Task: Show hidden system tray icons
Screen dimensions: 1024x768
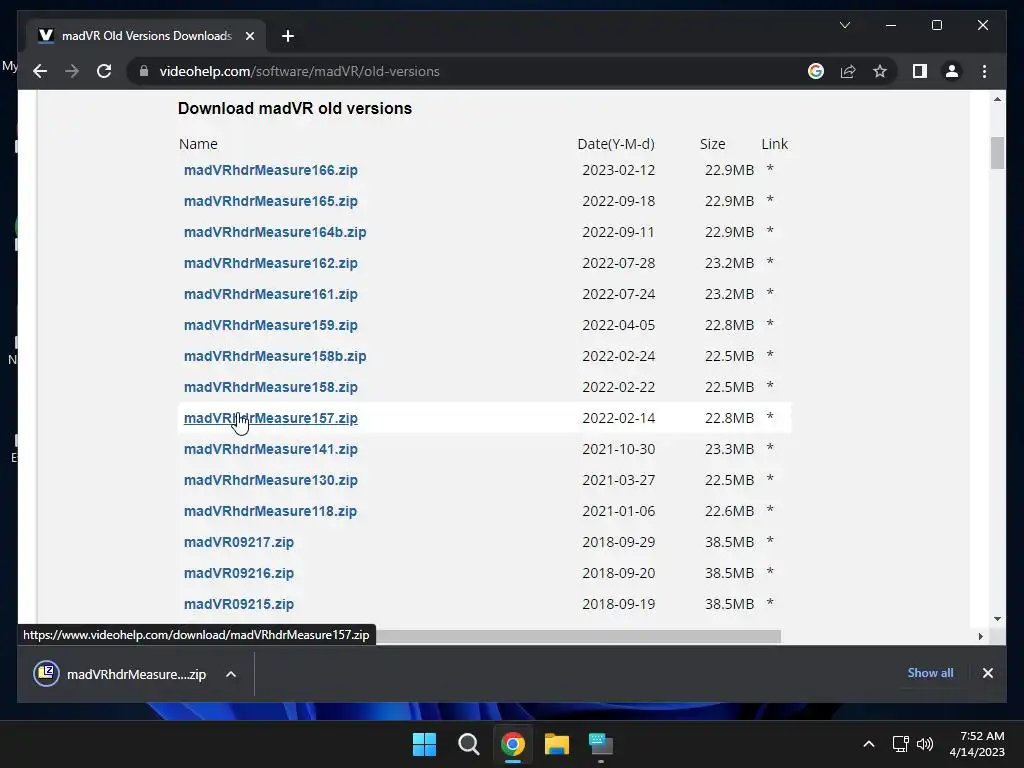Action: (x=869, y=744)
